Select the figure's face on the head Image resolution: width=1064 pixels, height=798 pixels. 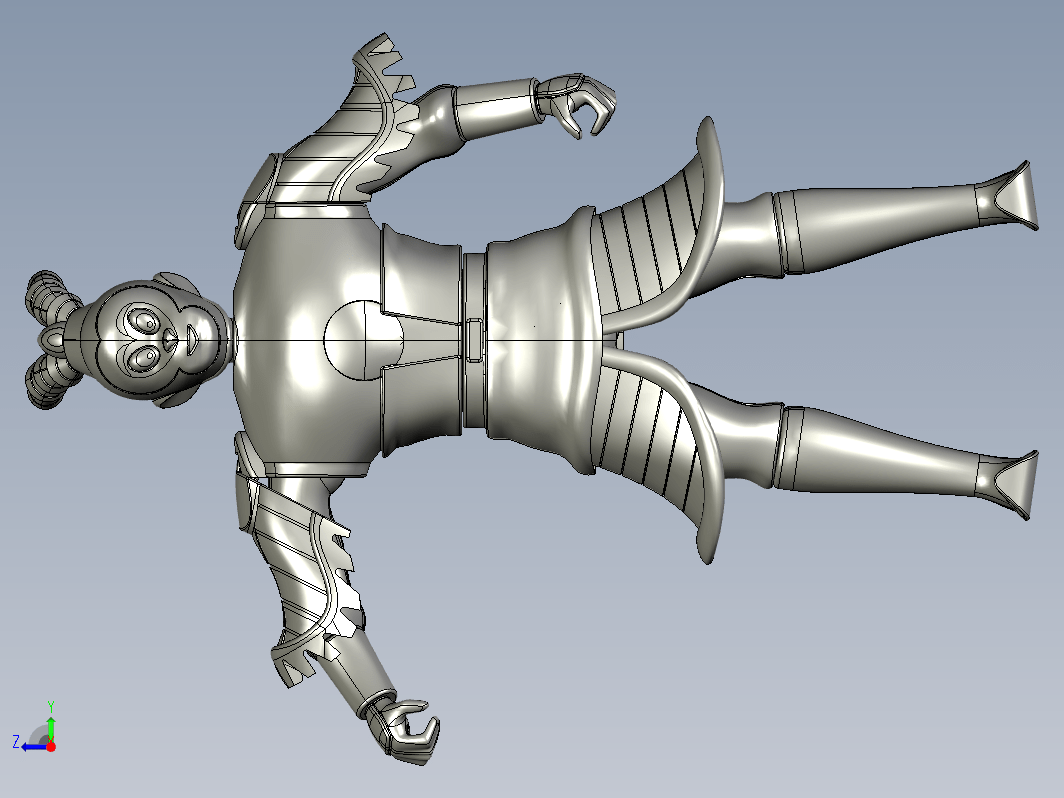160,339
